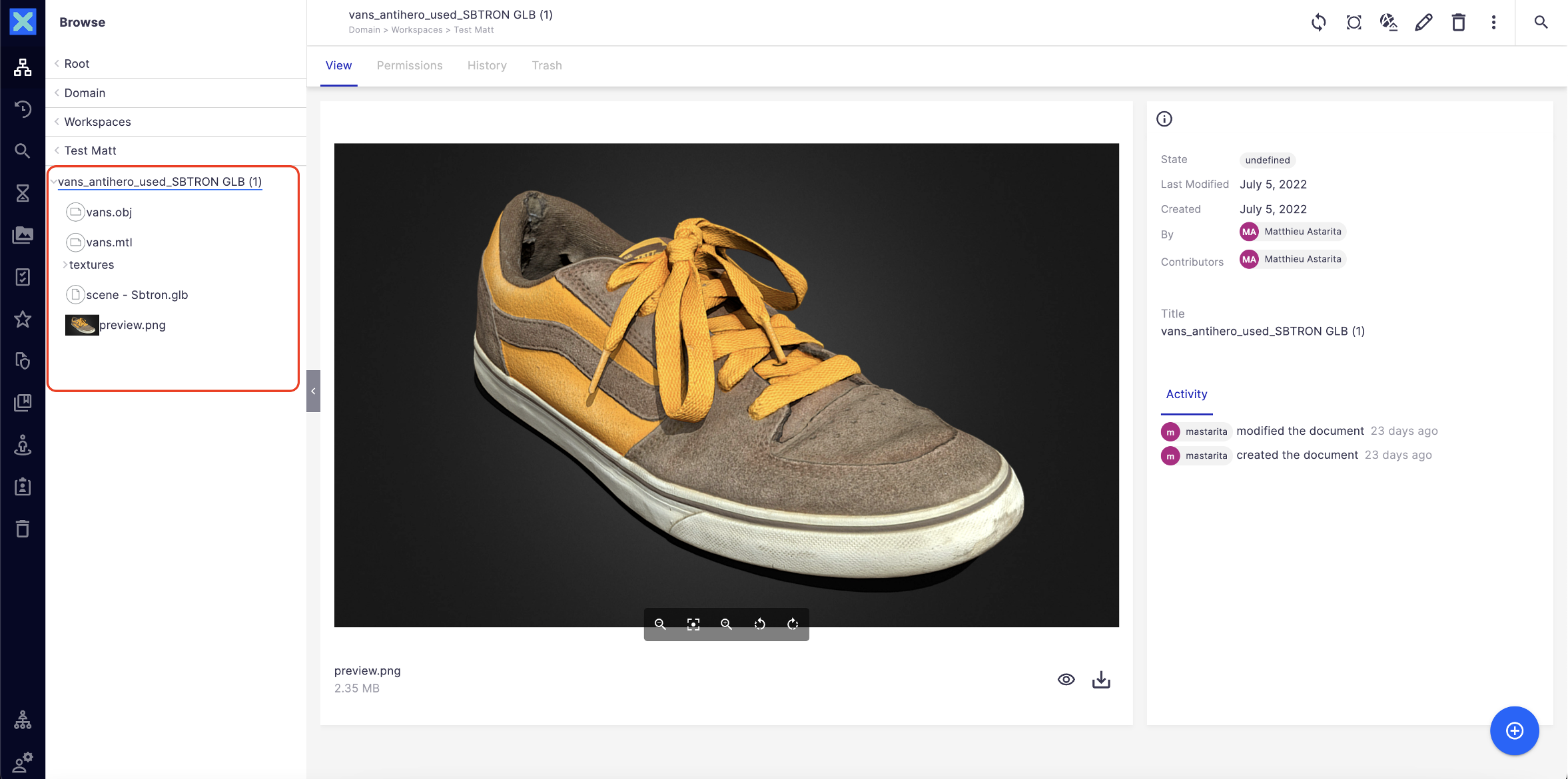Toggle visibility eye icon for preview.png
The image size is (1568, 779).
1065,679
